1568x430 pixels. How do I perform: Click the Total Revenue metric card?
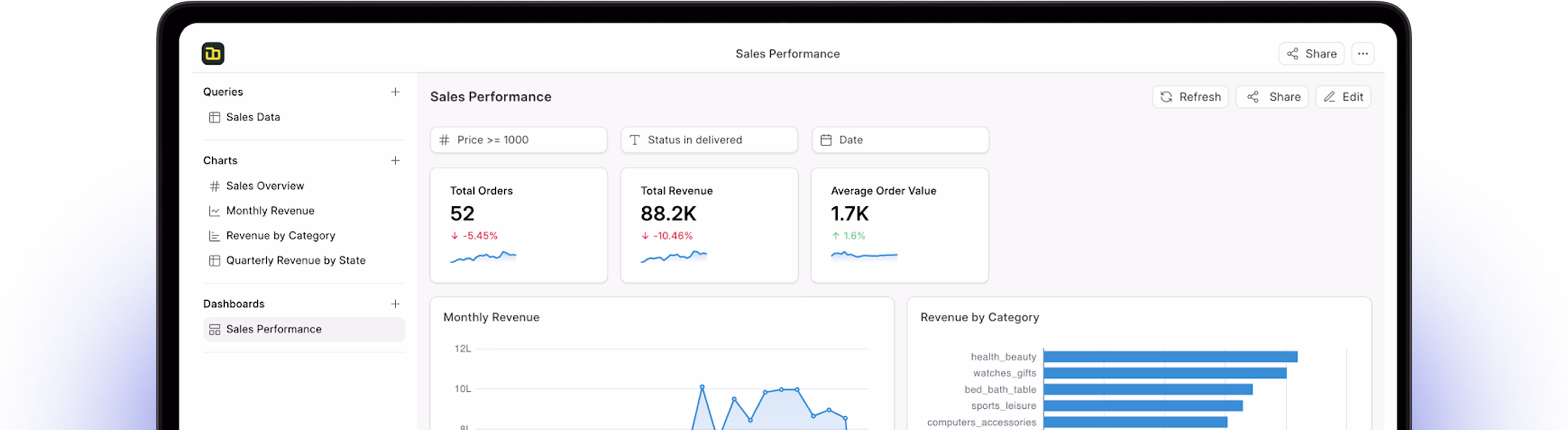709,225
